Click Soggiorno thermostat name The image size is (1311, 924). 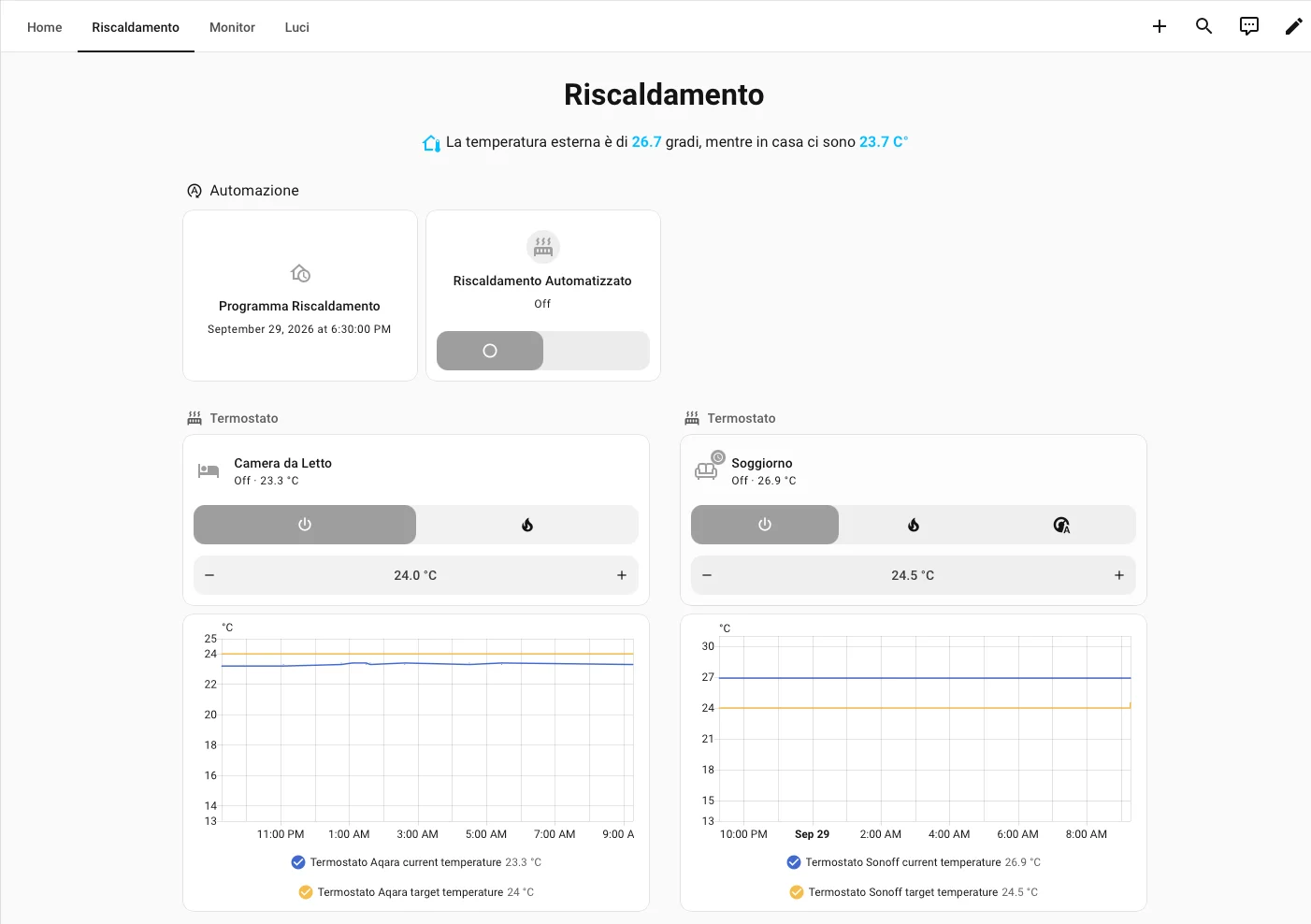762,463
